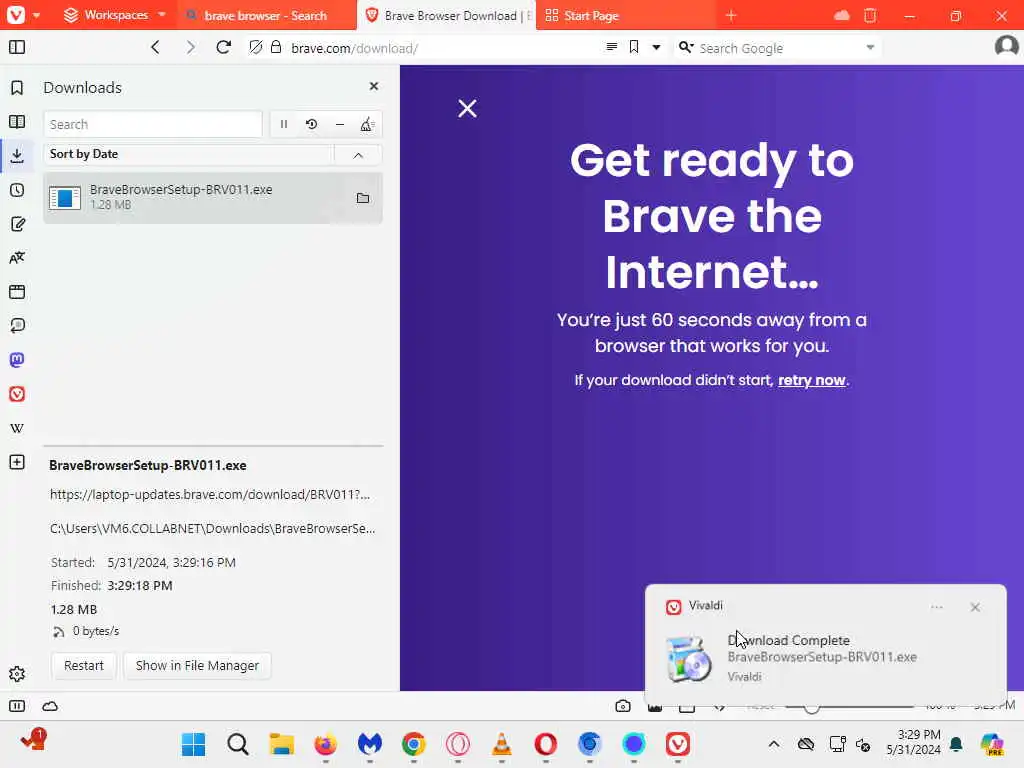Open the Window panel
The image size is (1024, 768).
(17, 292)
